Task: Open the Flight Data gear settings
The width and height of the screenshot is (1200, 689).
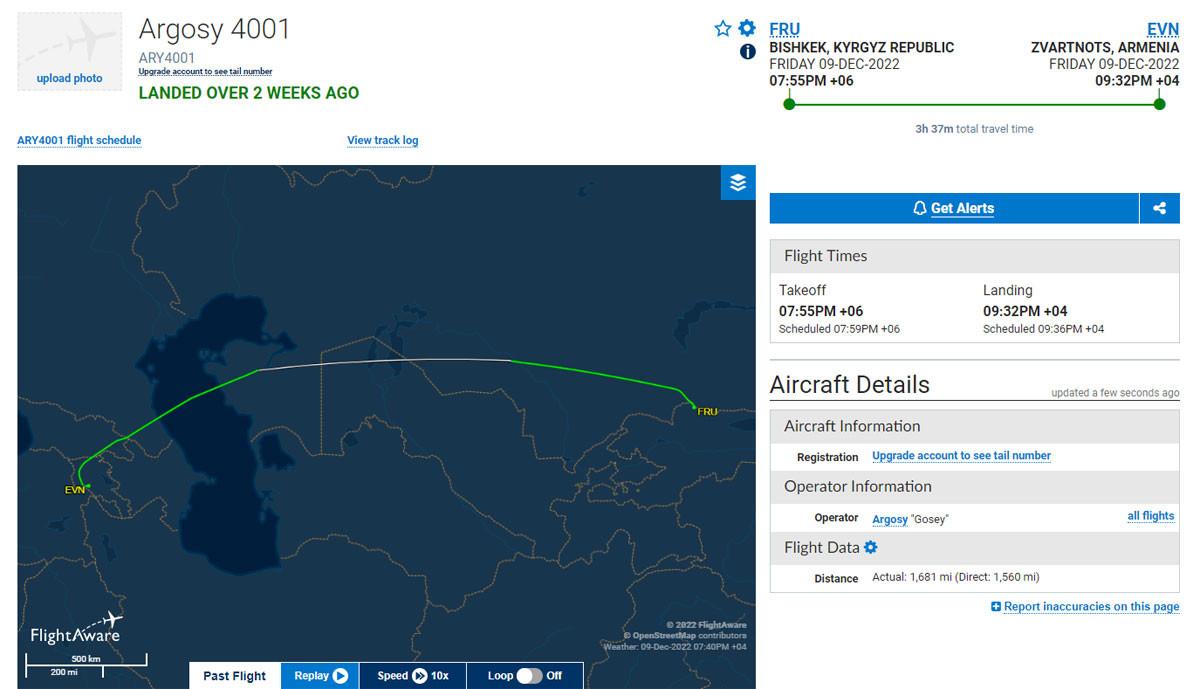Action: pyautogui.click(x=870, y=547)
